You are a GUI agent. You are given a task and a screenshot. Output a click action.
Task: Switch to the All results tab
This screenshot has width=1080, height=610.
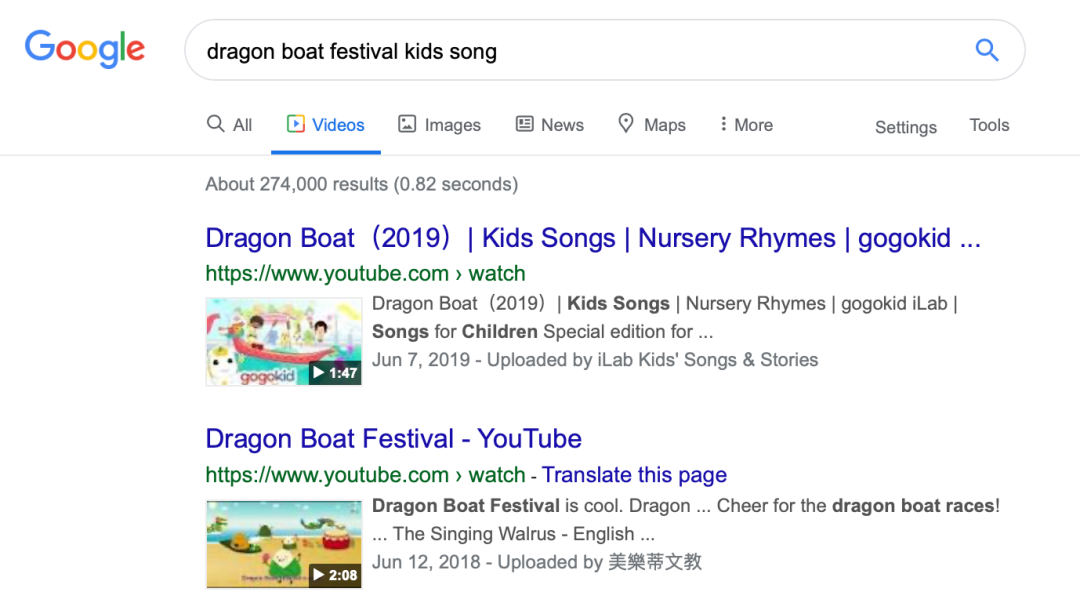(229, 125)
